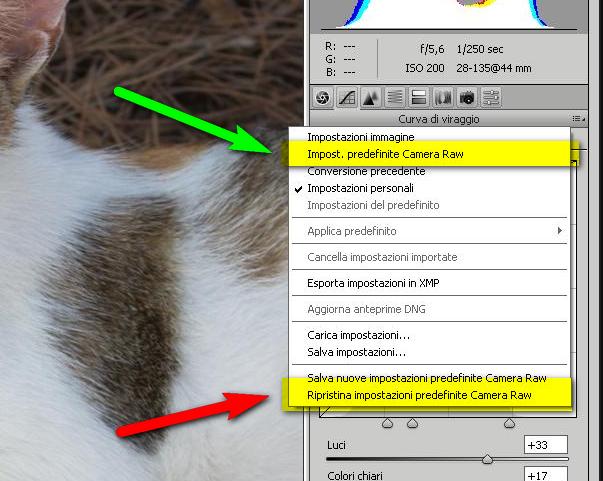This screenshot has width=603, height=481.
Task: Expand the Applica predefinito submenu
Action: click(x=430, y=231)
